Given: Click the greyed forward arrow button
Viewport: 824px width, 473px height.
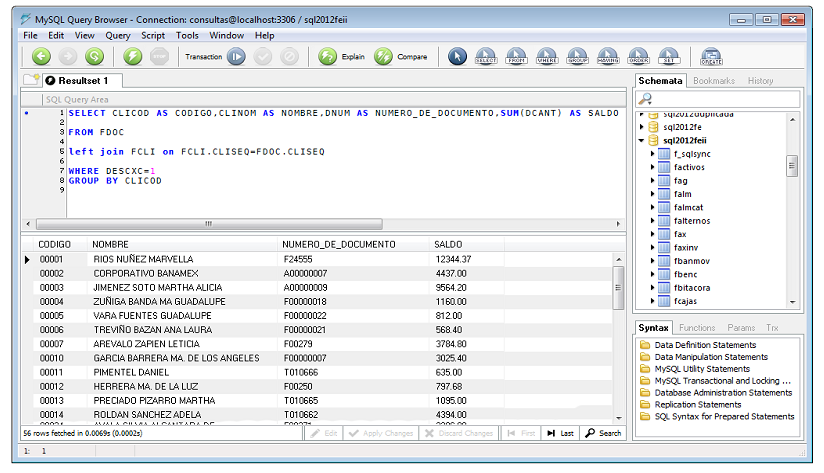Looking at the screenshot, I should pos(68,56).
